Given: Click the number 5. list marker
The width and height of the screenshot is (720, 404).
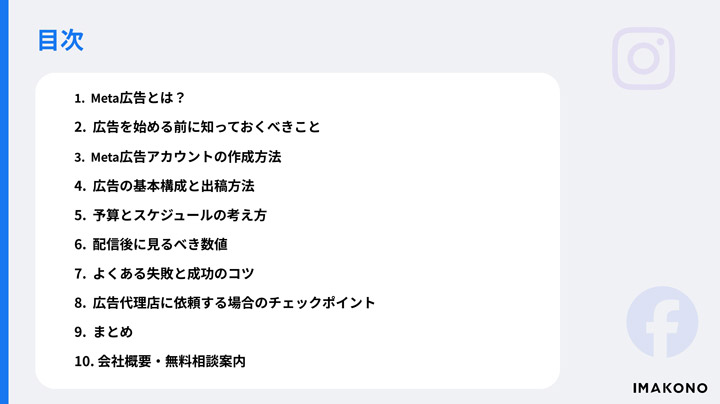Looking at the screenshot, I should [80, 215].
